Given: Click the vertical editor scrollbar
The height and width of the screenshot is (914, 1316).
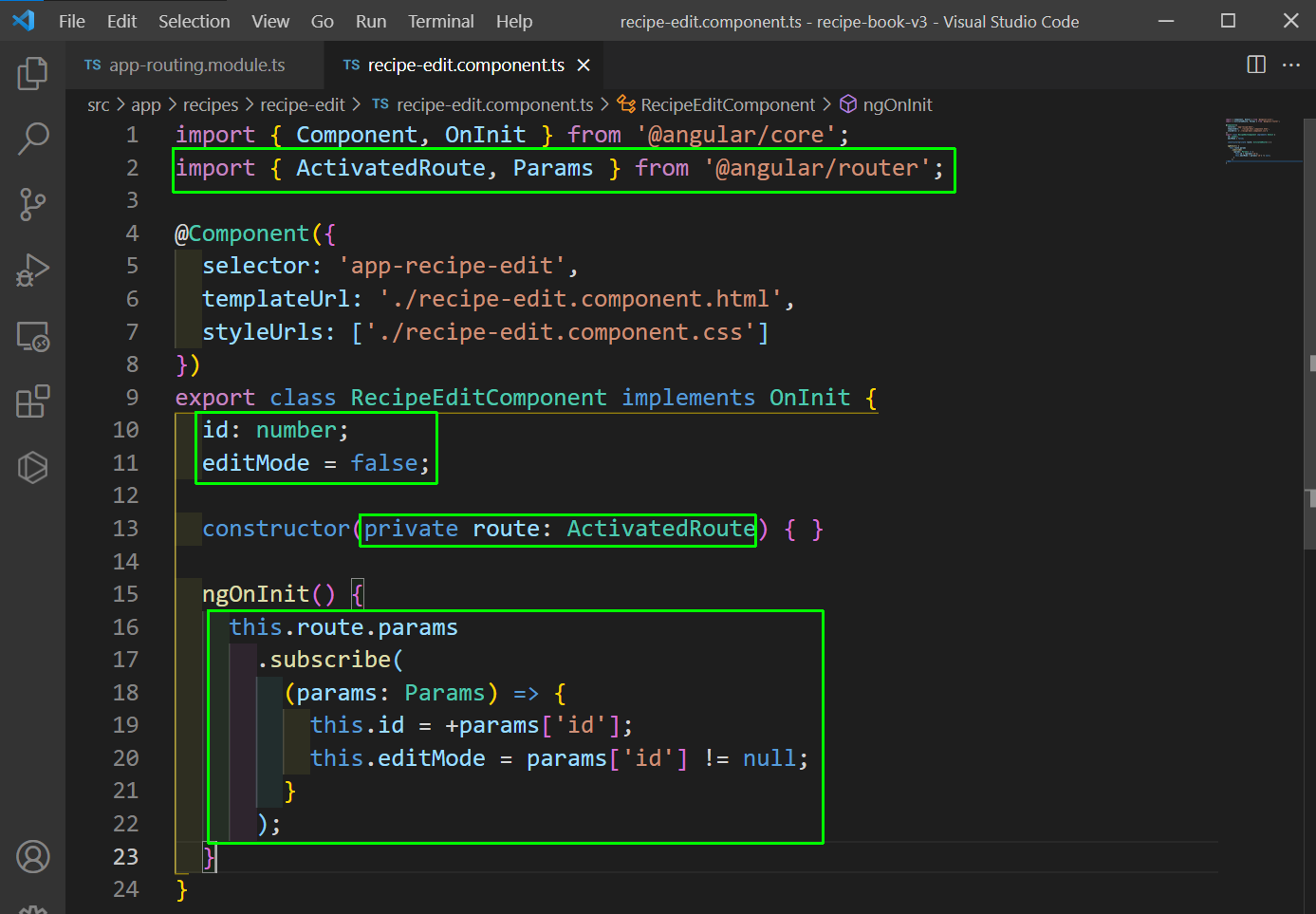Looking at the screenshot, I should (x=1310, y=332).
